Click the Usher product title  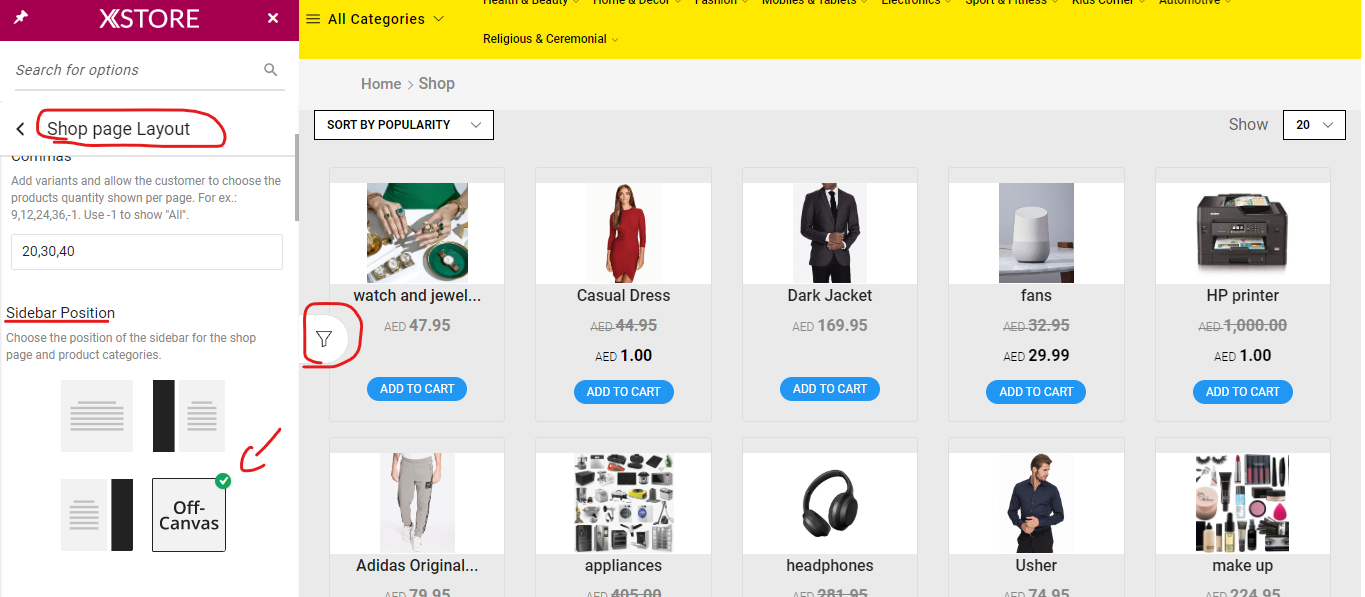[x=1036, y=566]
